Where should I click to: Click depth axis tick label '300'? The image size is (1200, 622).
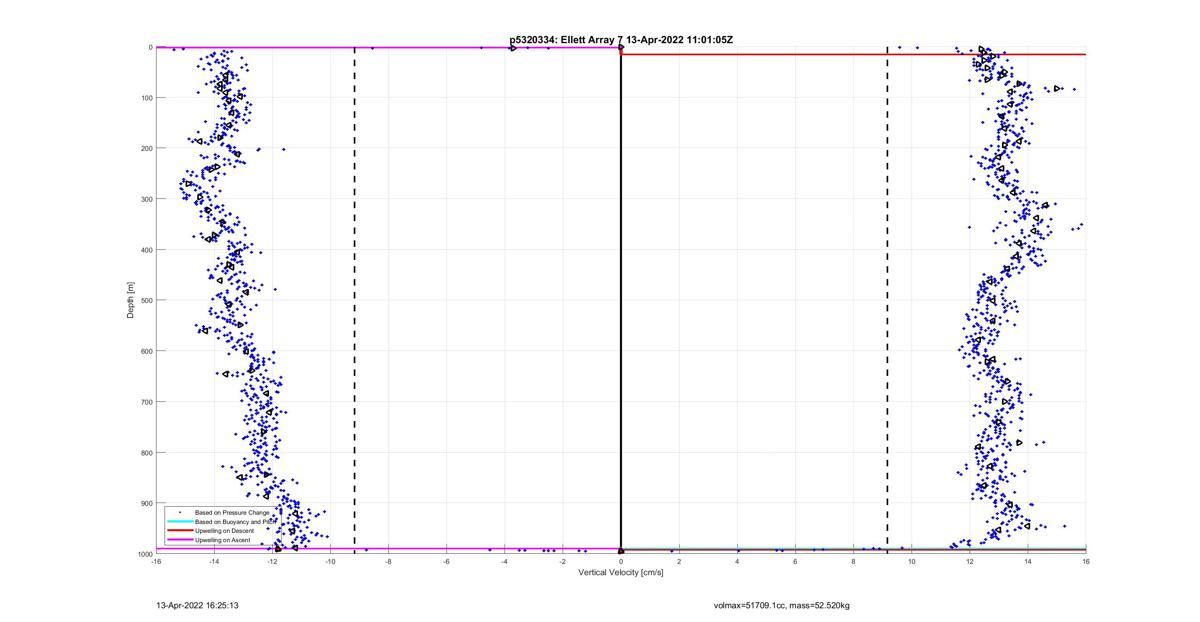click(x=146, y=199)
